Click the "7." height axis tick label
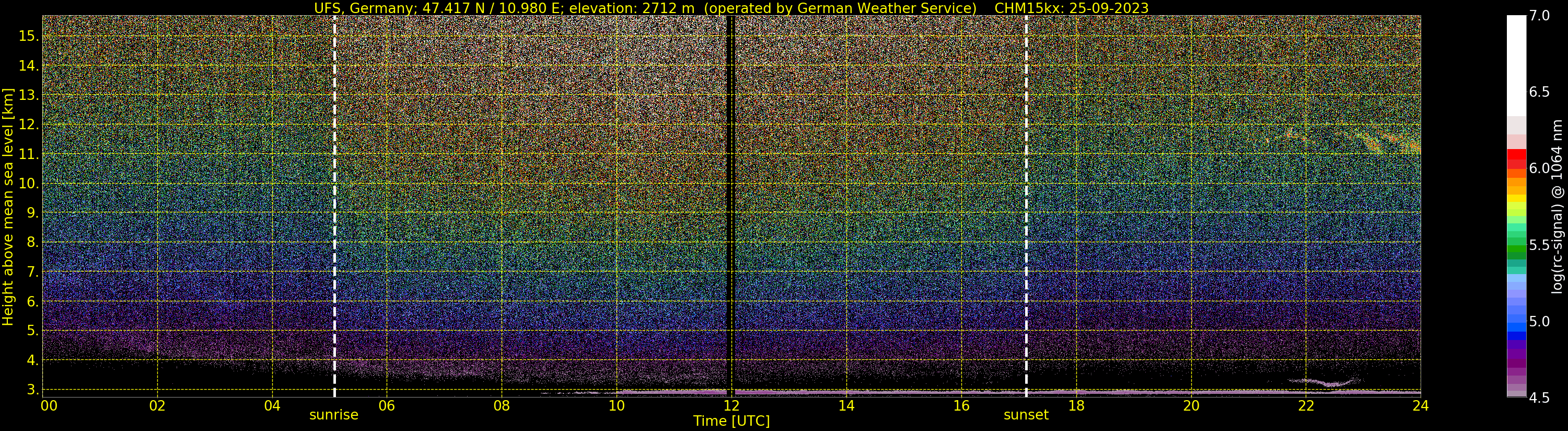Viewport: 1568px width, 431px height. pos(33,272)
